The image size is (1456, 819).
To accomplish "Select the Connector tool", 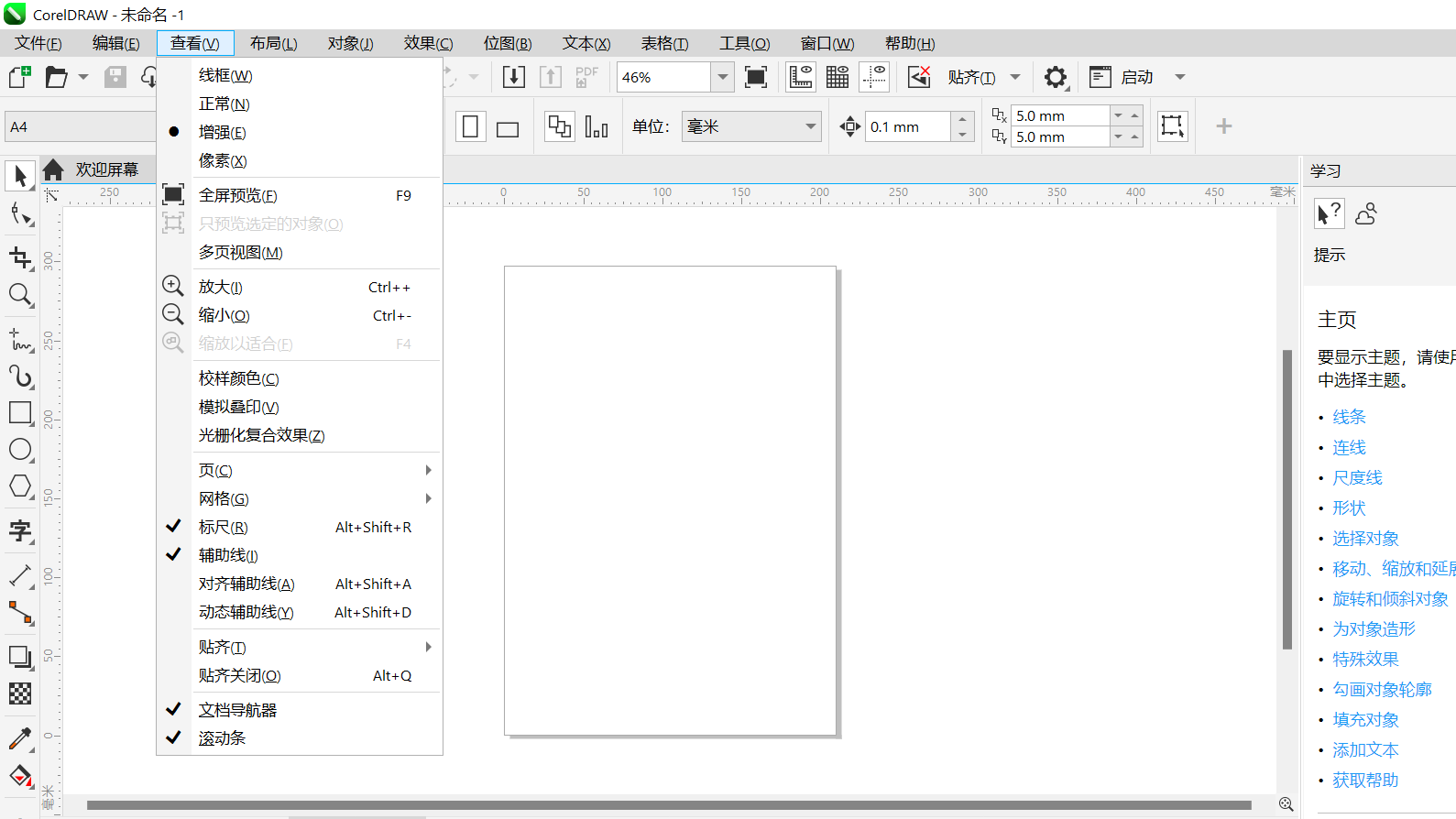I will click(x=20, y=612).
